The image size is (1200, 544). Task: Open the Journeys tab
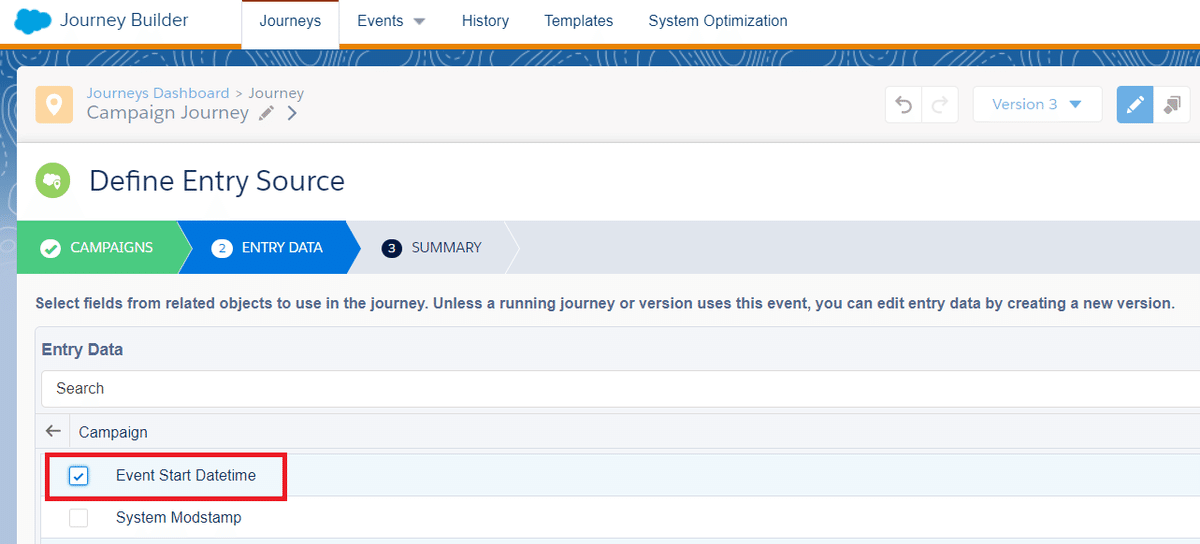[x=290, y=21]
